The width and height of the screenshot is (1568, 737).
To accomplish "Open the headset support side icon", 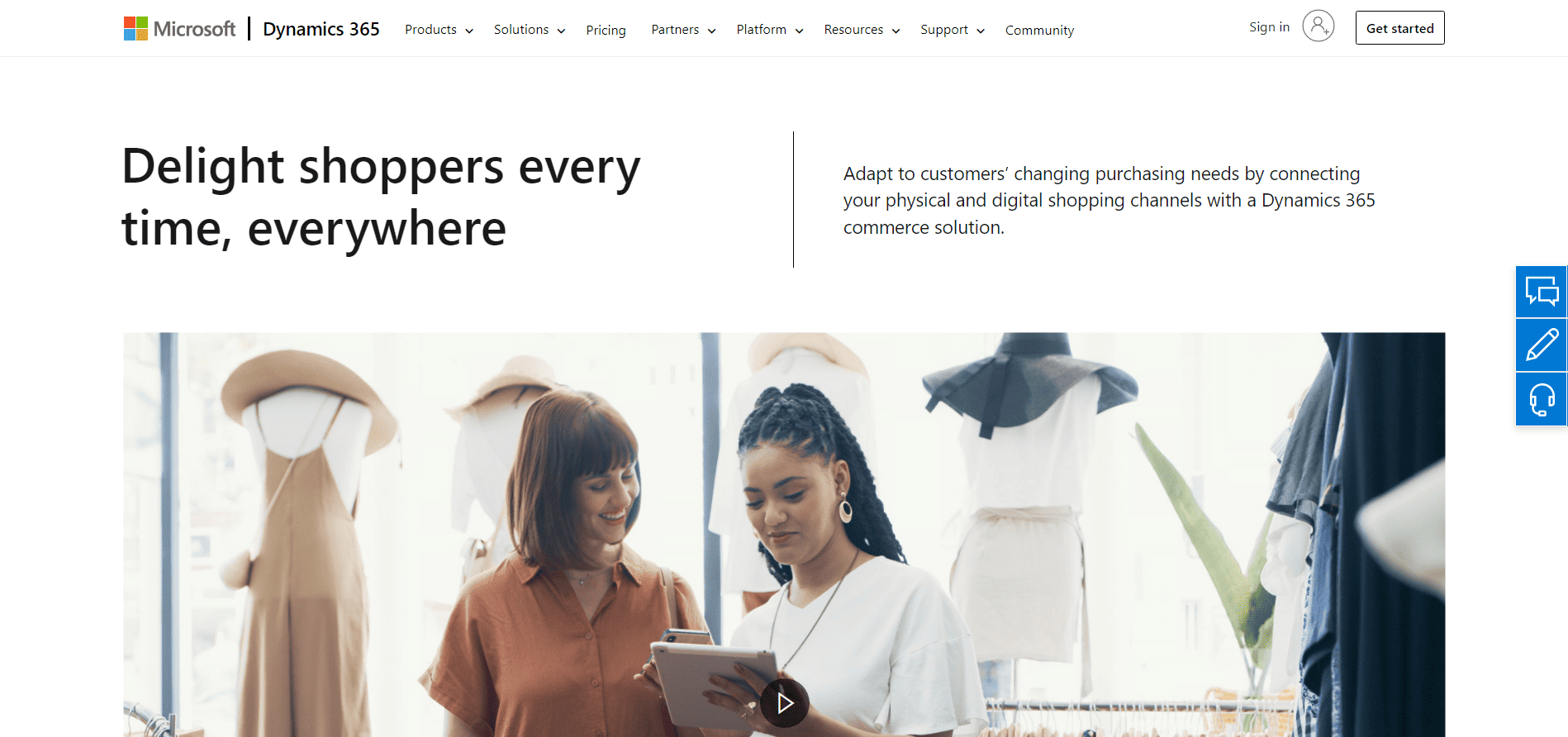I will (1542, 399).
